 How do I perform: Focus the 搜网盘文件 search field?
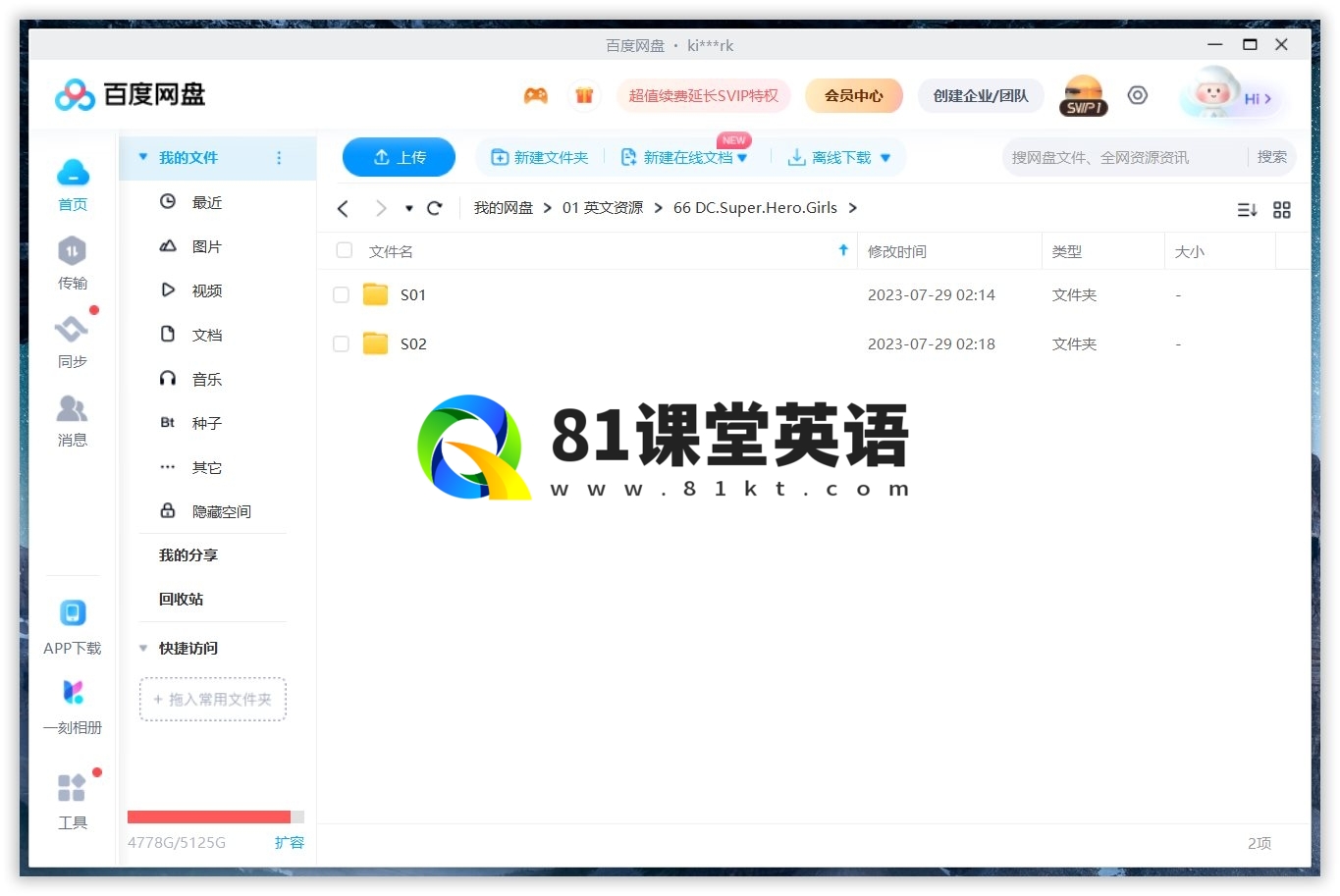point(1124,157)
